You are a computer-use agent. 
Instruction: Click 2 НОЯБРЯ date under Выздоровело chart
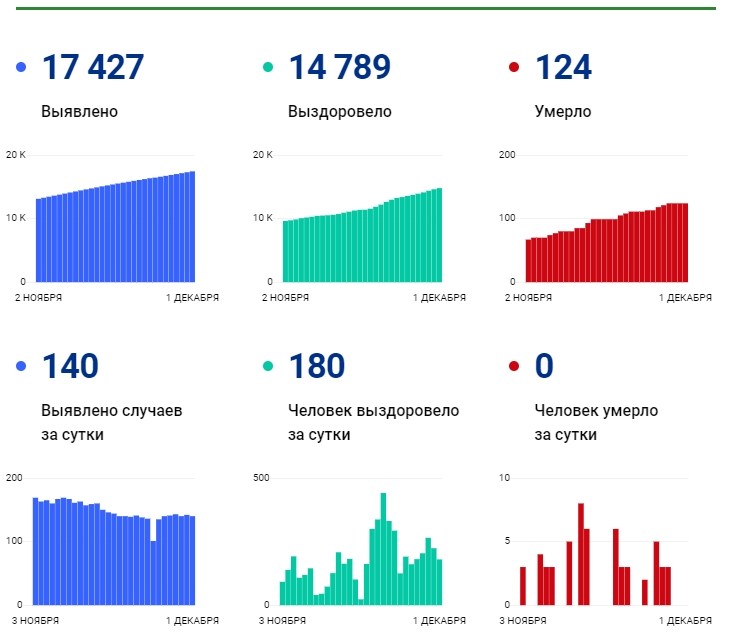(x=285, y=297)
